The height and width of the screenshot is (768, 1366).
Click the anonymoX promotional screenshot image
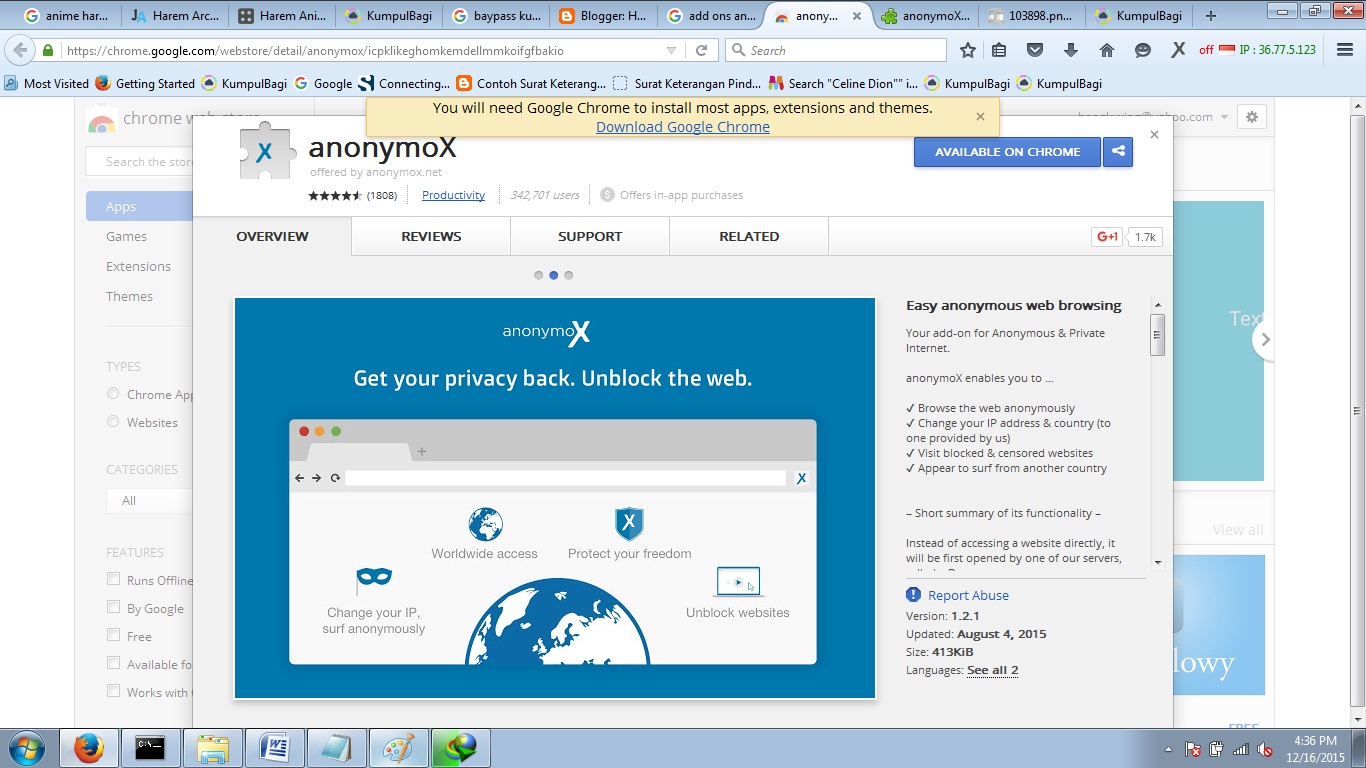[x=555, y=498]
